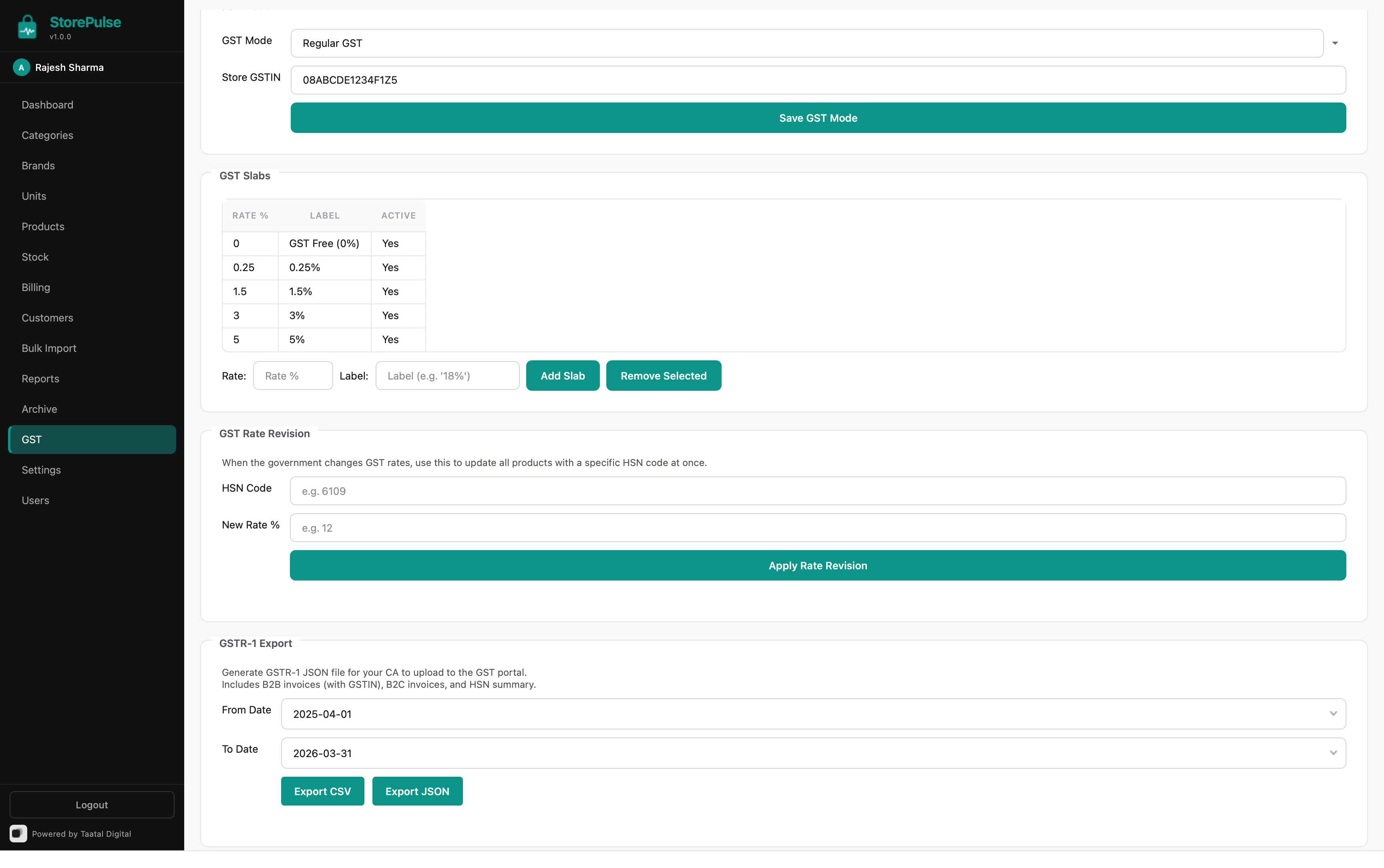This screenshot has width=1384, height=868.
Task: Click the Add Slab button
Action: tap(563, 376)
